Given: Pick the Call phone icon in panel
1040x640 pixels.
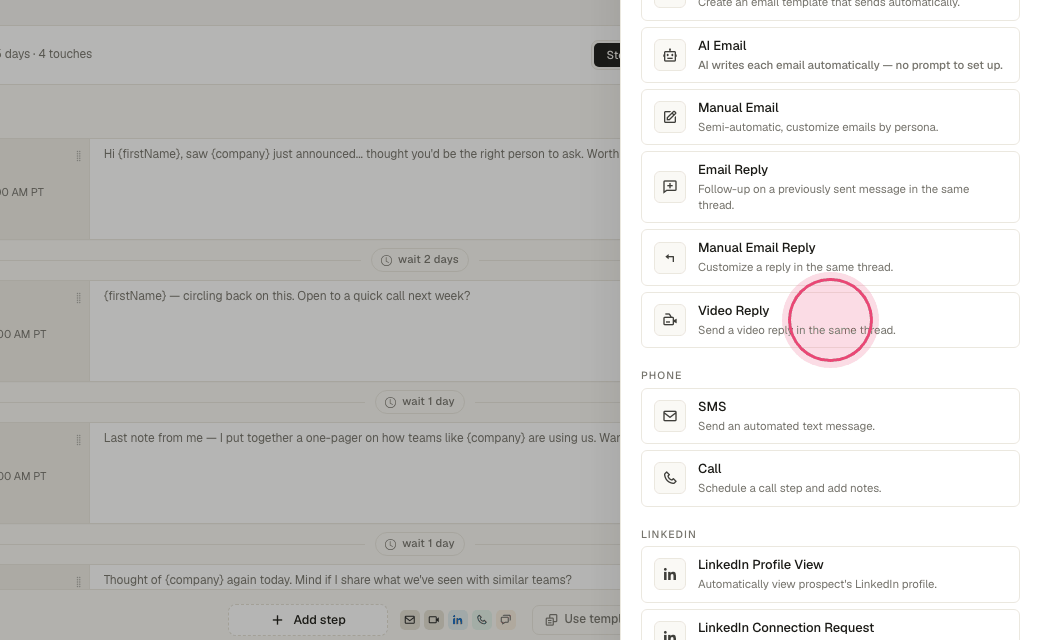Looking at the screenshot, I should (670, 478).
